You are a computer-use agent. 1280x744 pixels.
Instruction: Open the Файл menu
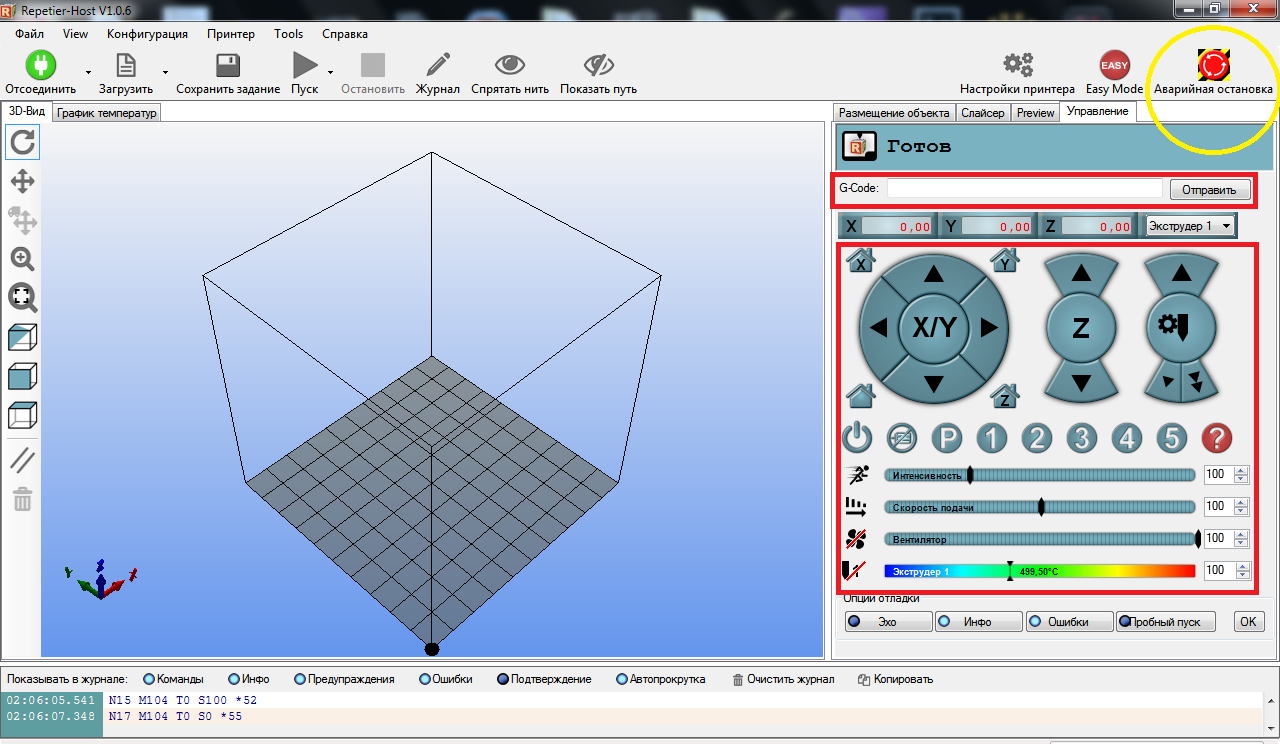[30, 33]
